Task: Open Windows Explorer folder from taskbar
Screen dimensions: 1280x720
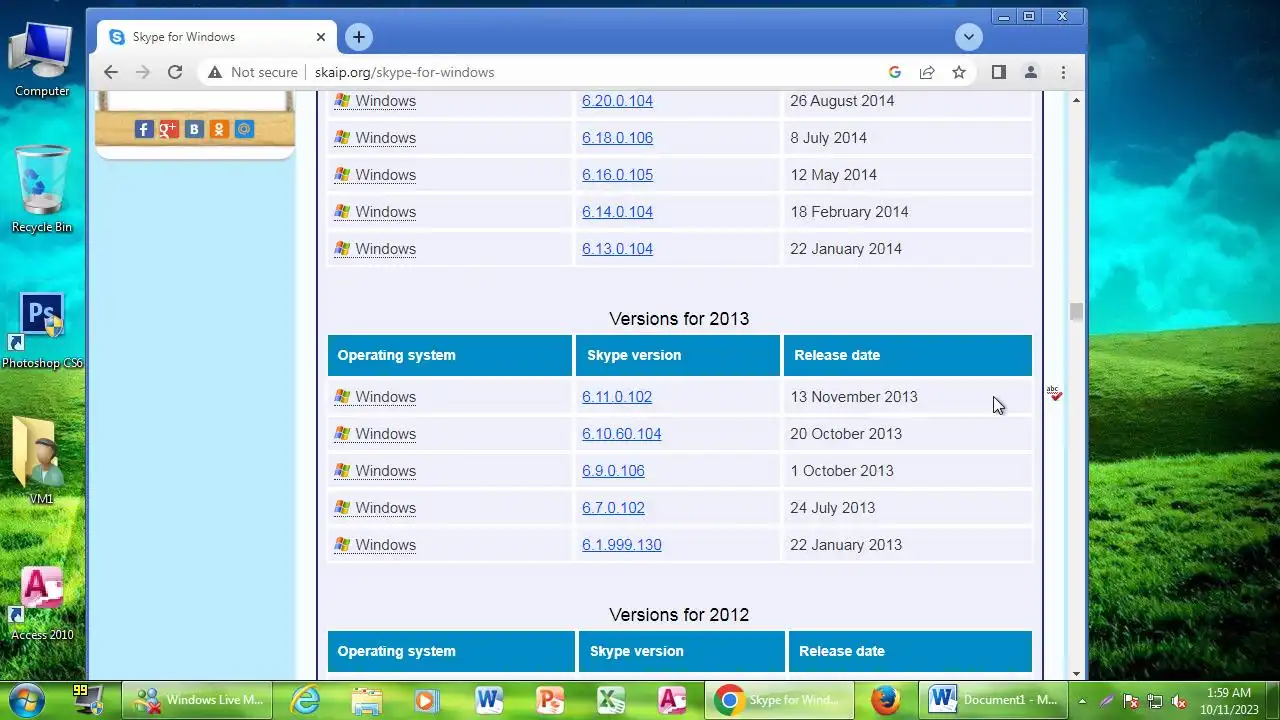Action: coord(366,700)
